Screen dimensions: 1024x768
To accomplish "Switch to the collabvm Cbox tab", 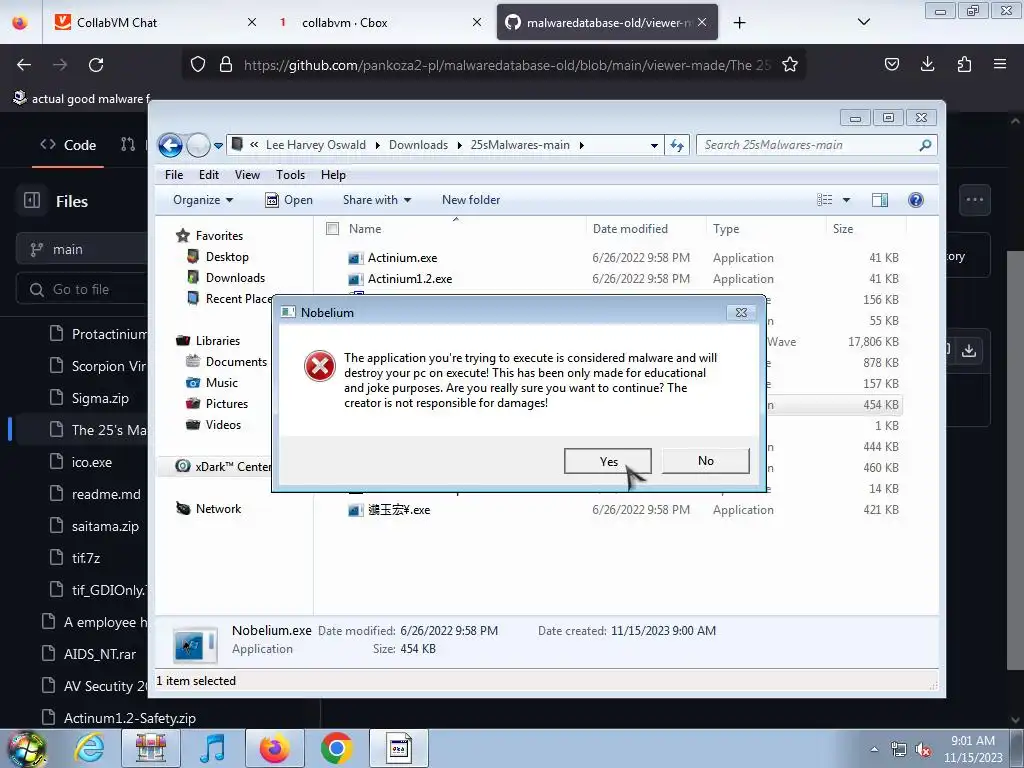I will pyautogui.click(x=381, y=23).
